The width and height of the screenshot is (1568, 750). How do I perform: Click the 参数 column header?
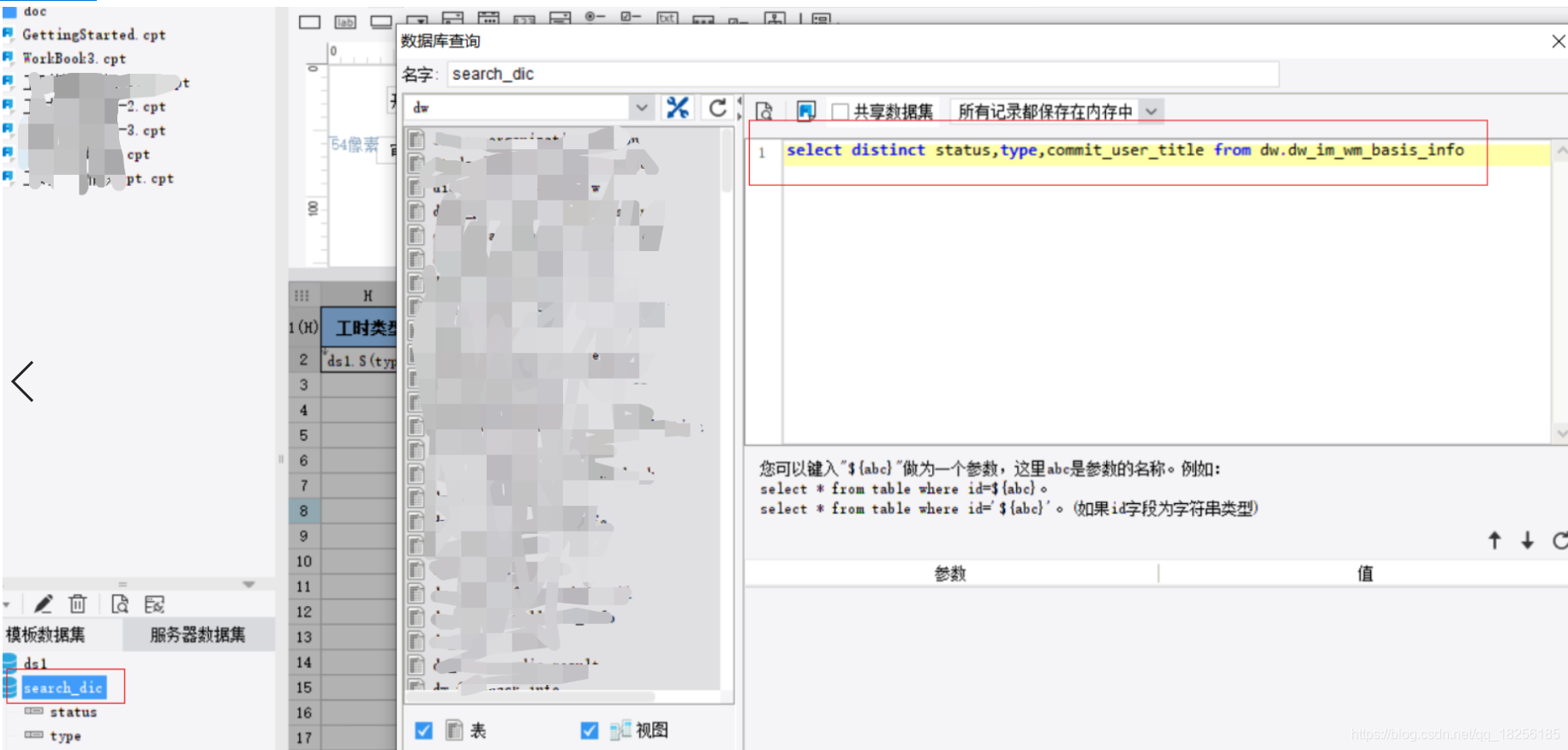(951, 573)
